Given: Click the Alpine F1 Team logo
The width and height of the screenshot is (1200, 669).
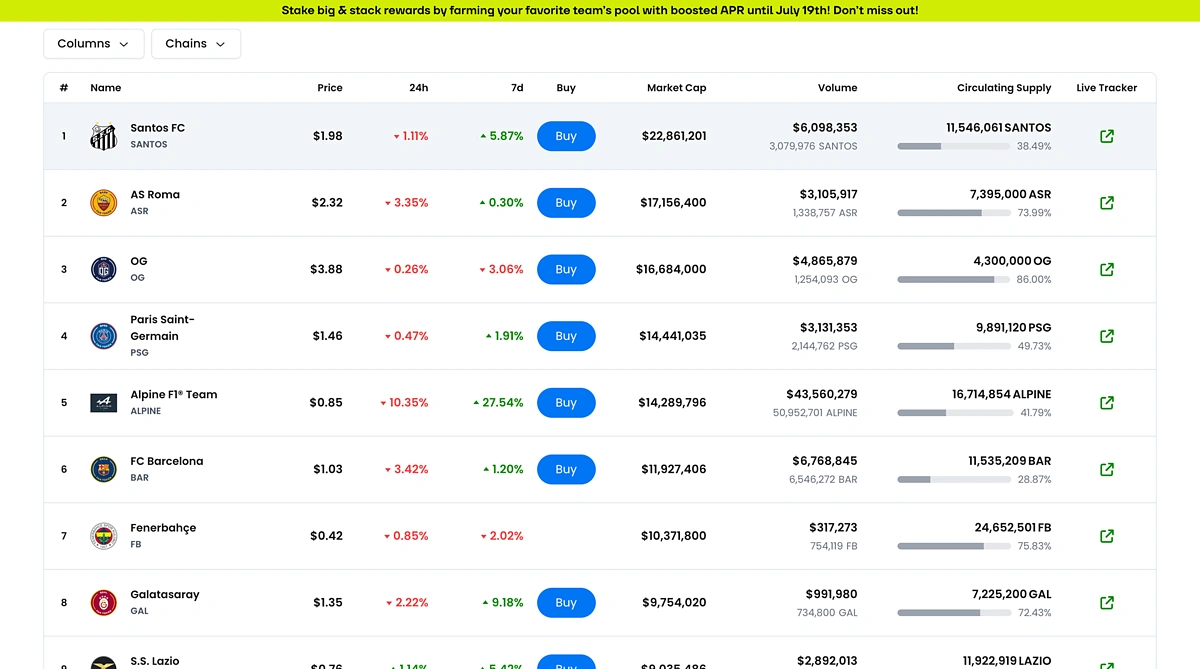Looking at the screenshot, I should [104, 403].
